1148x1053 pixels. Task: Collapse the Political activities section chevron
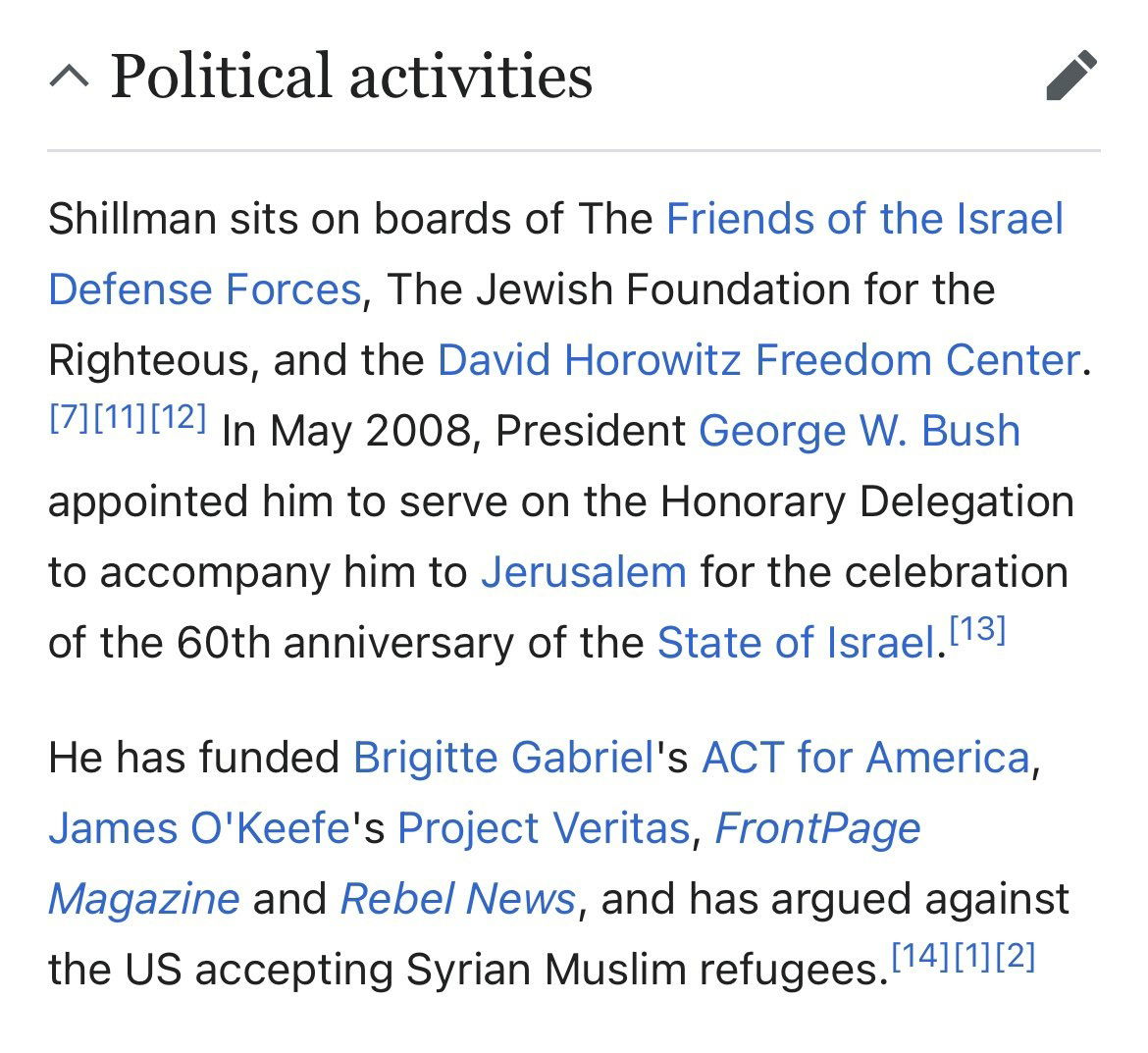(x=69, y=77)
